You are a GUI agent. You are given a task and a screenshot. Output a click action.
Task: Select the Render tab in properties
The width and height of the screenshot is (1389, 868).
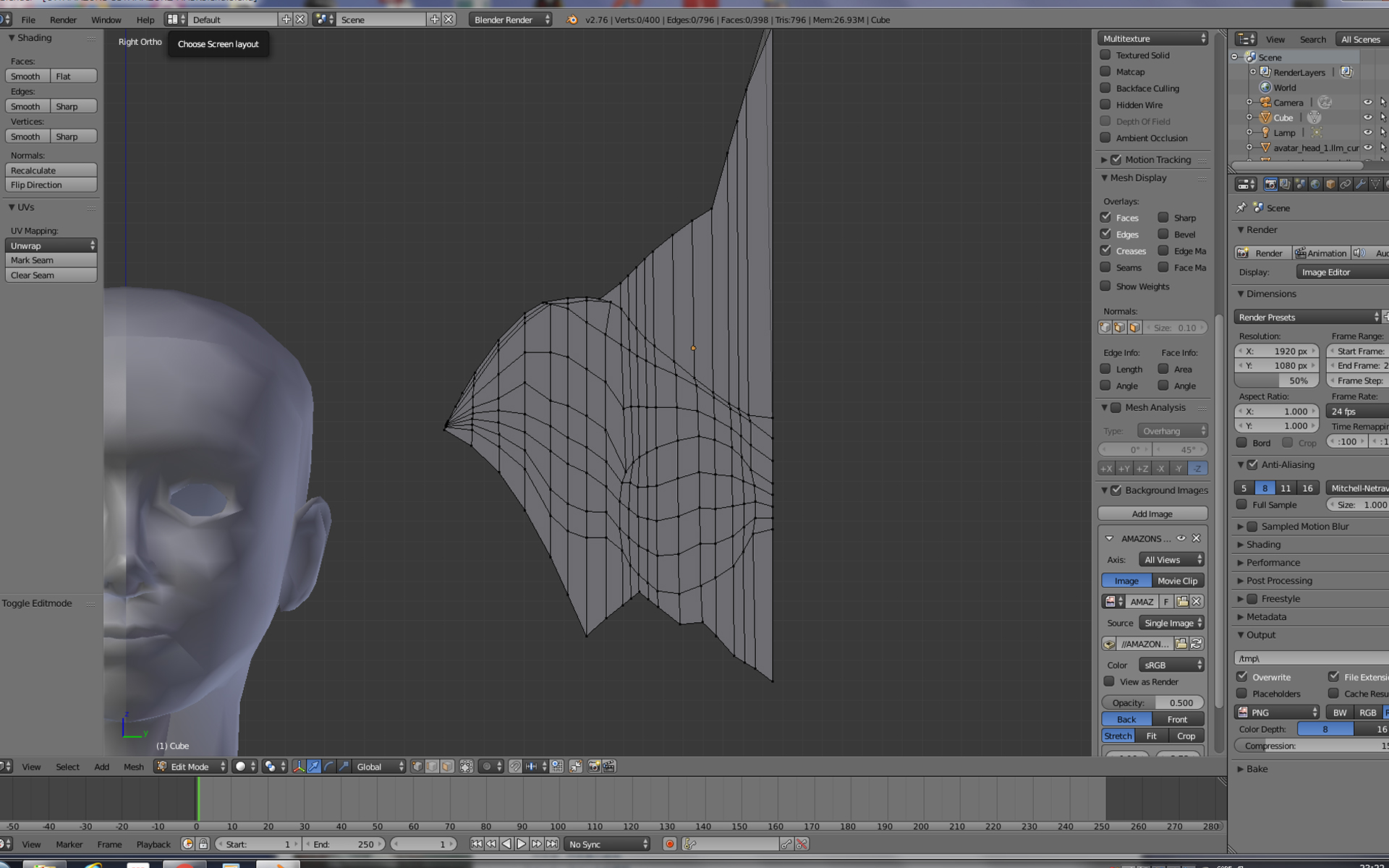coord(1270,184)
